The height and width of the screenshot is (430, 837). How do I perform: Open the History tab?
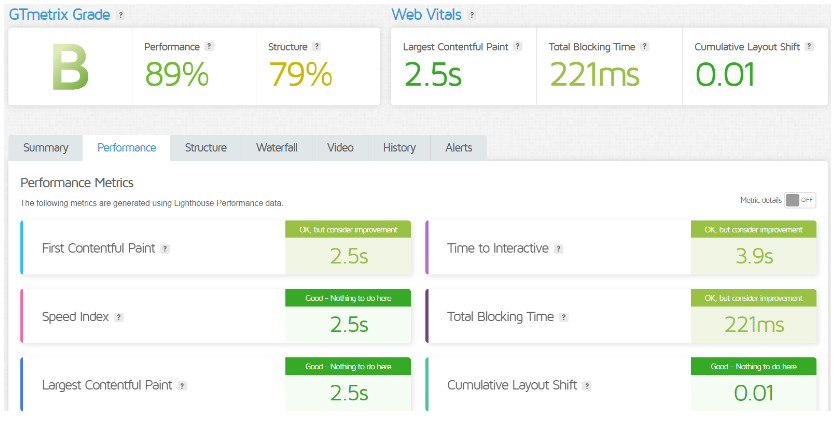399,148
